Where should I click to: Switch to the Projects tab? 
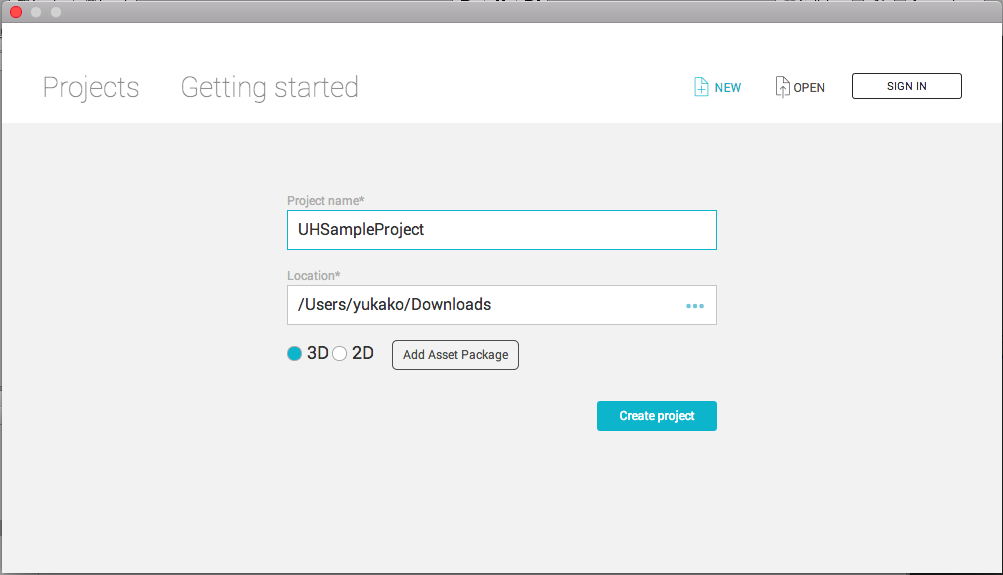(91, 88)
